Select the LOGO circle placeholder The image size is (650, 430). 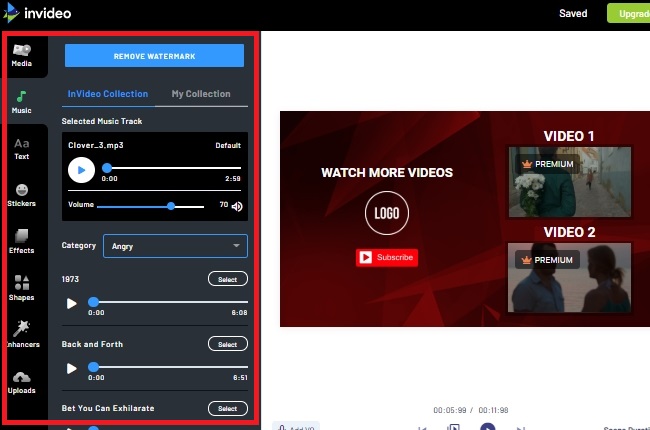click(387, 213)
